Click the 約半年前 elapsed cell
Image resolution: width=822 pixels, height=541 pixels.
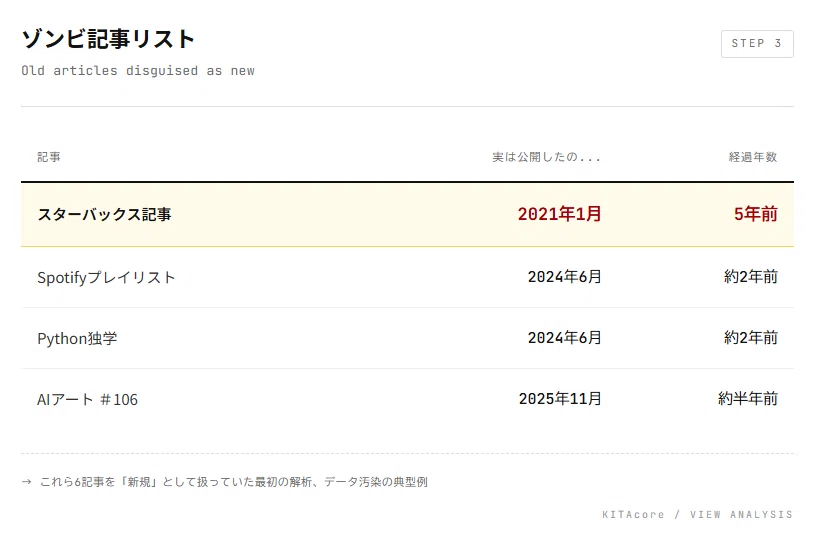(x=748, y=399)
